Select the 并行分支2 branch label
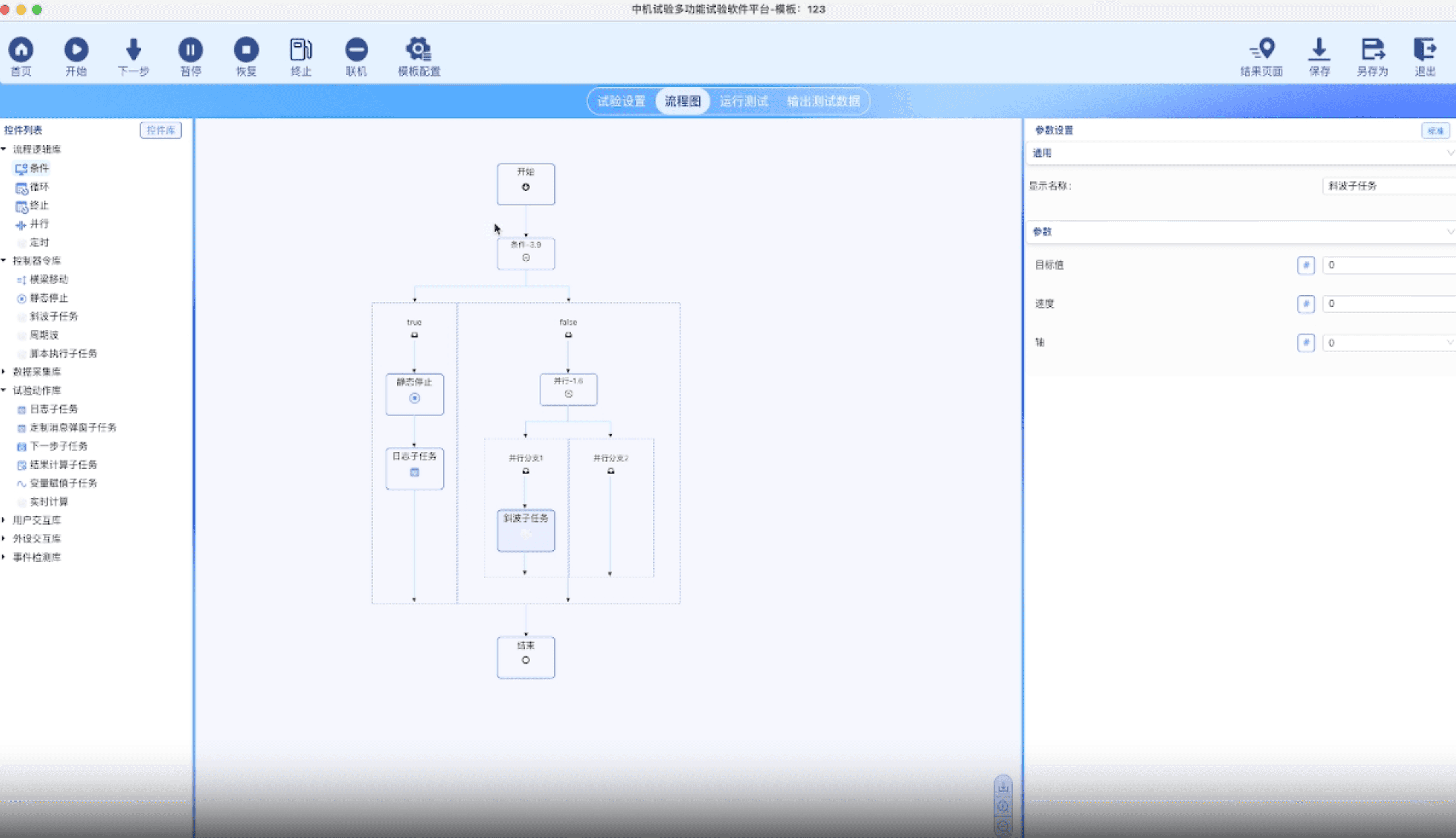 611,458
